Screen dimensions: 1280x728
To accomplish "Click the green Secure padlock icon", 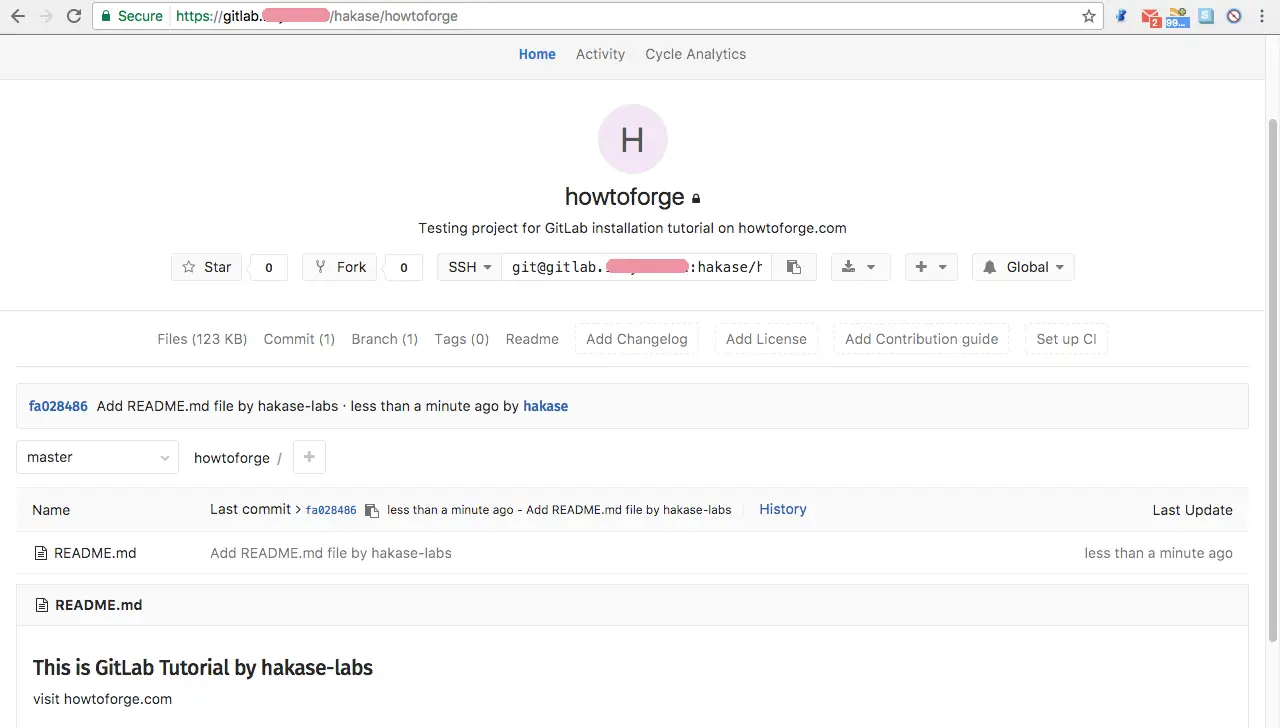I will tap(106, 16).
